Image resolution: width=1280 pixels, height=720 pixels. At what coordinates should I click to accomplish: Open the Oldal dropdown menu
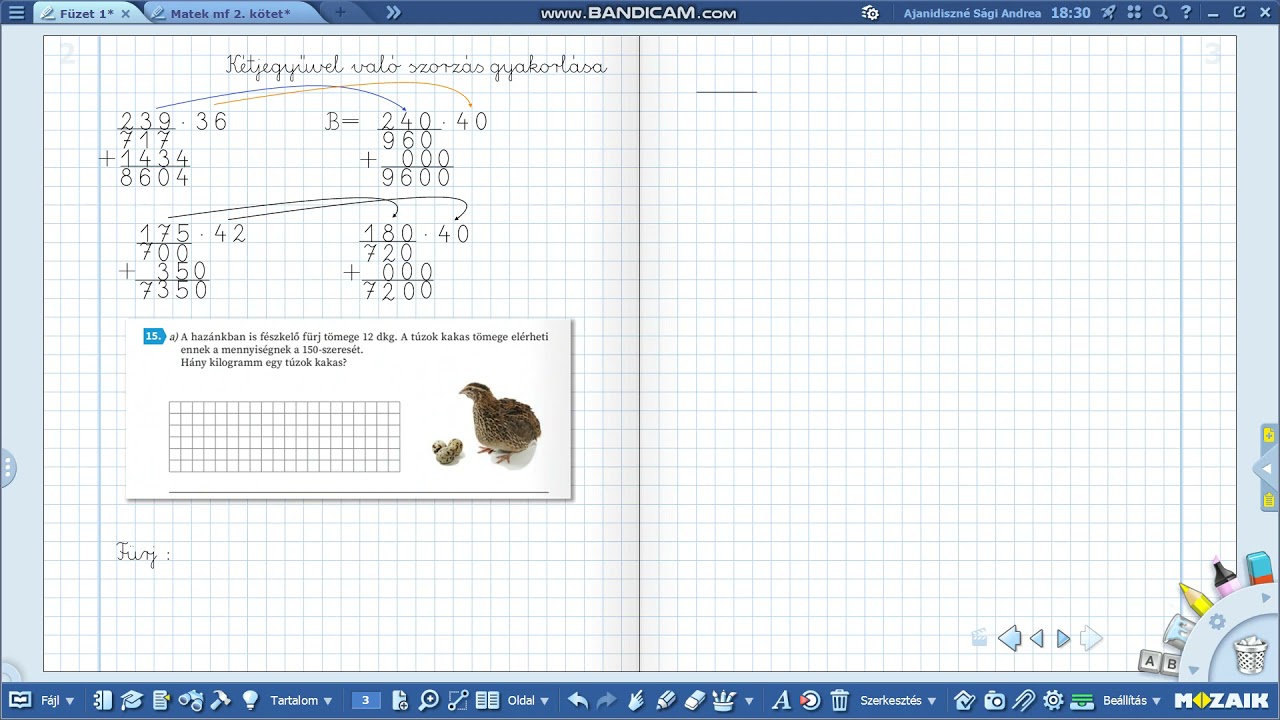click(528, 701)
